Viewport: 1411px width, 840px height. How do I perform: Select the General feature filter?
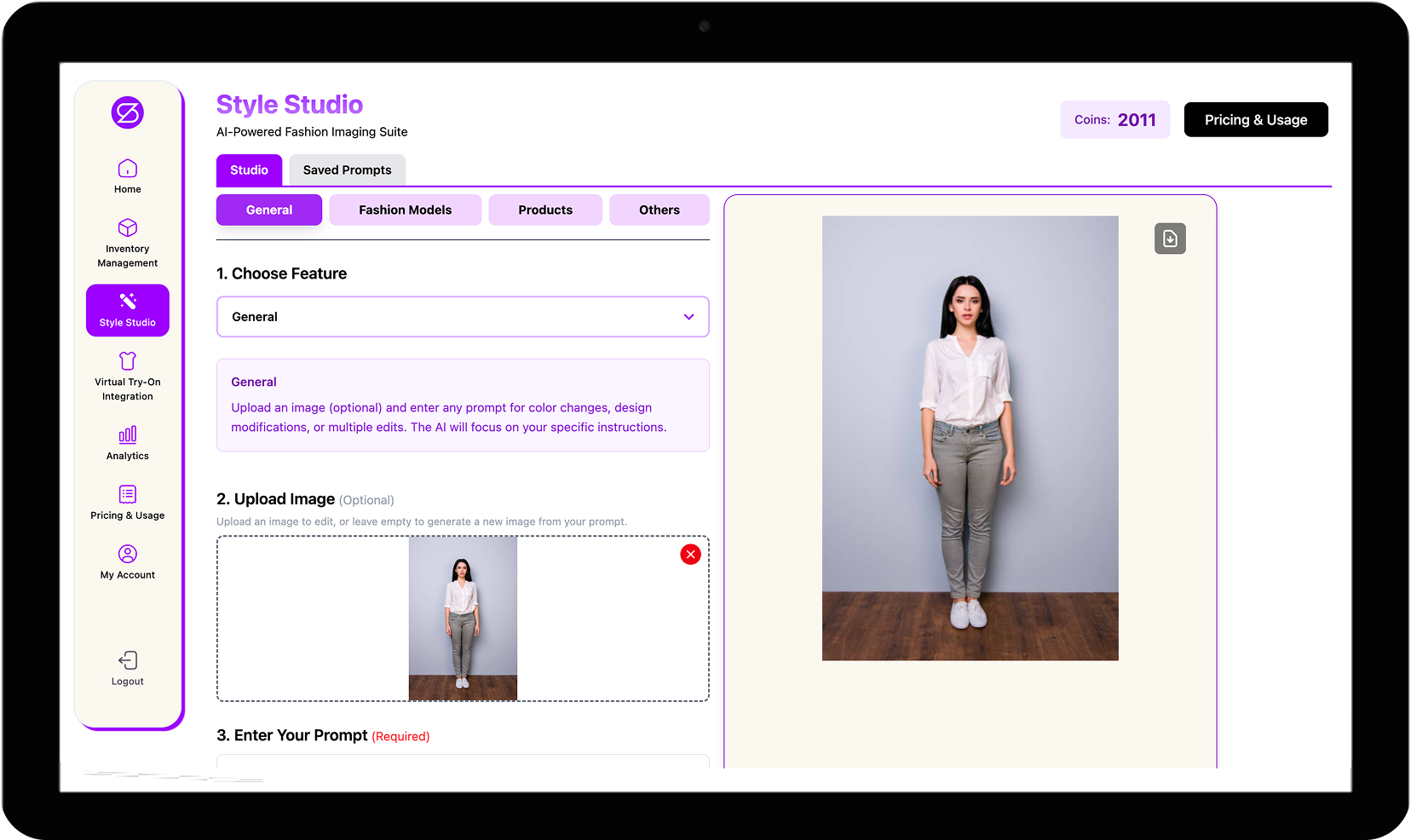coord(268,210)
